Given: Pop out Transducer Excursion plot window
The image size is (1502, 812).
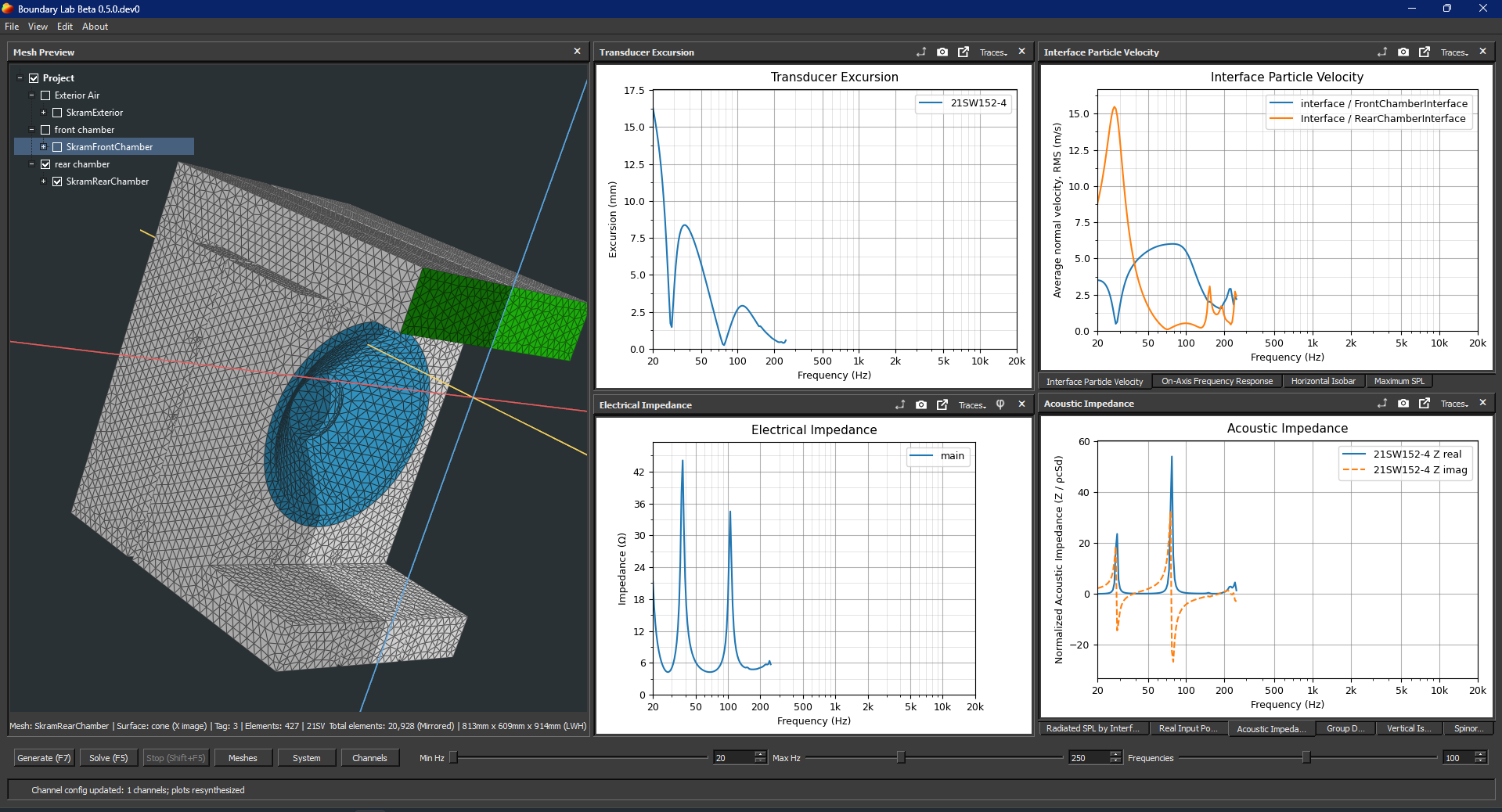Looking at the screenshot, I should (x=964, y=52).
